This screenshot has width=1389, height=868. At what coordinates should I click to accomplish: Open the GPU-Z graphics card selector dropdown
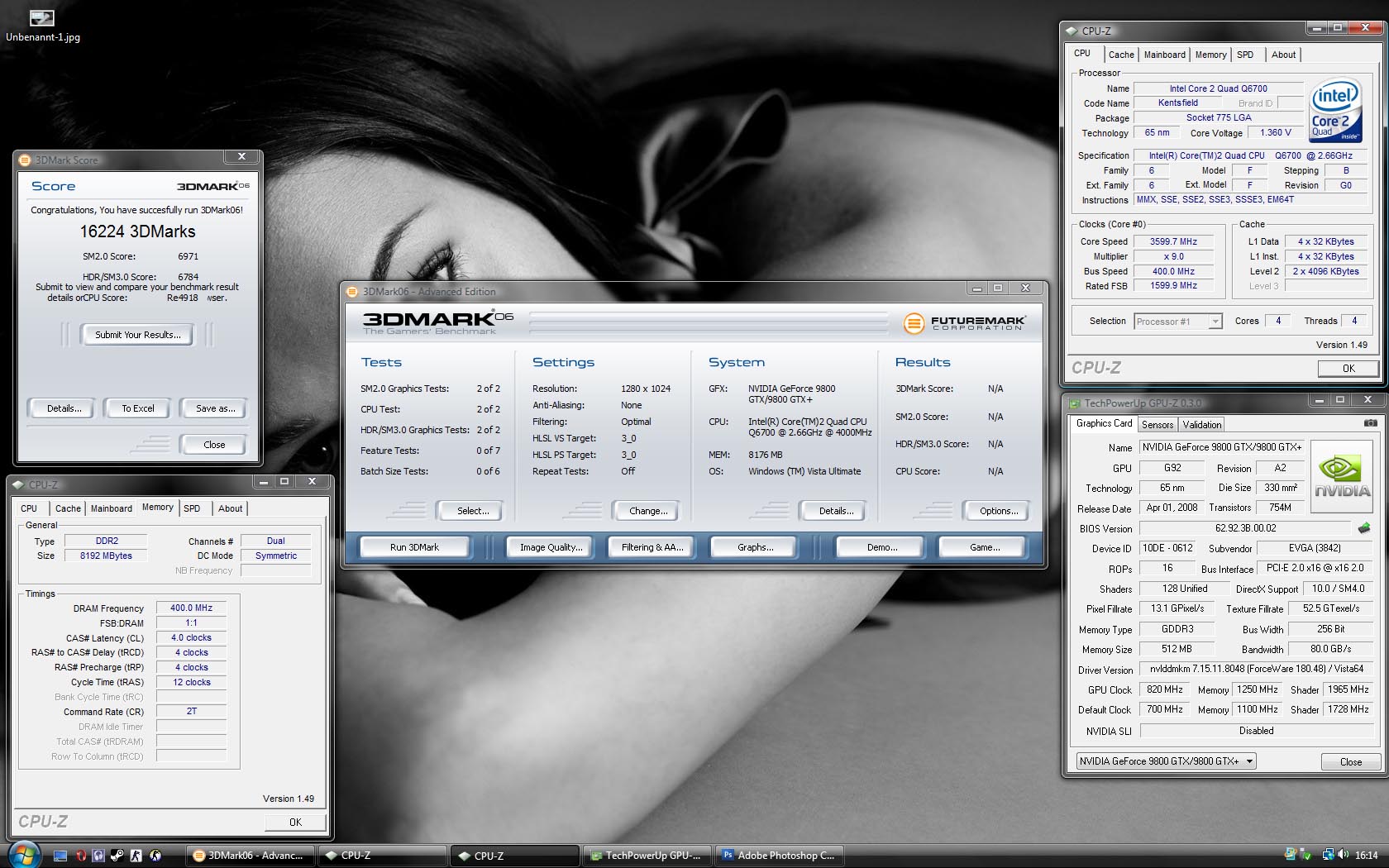(x=1166, y=761)
